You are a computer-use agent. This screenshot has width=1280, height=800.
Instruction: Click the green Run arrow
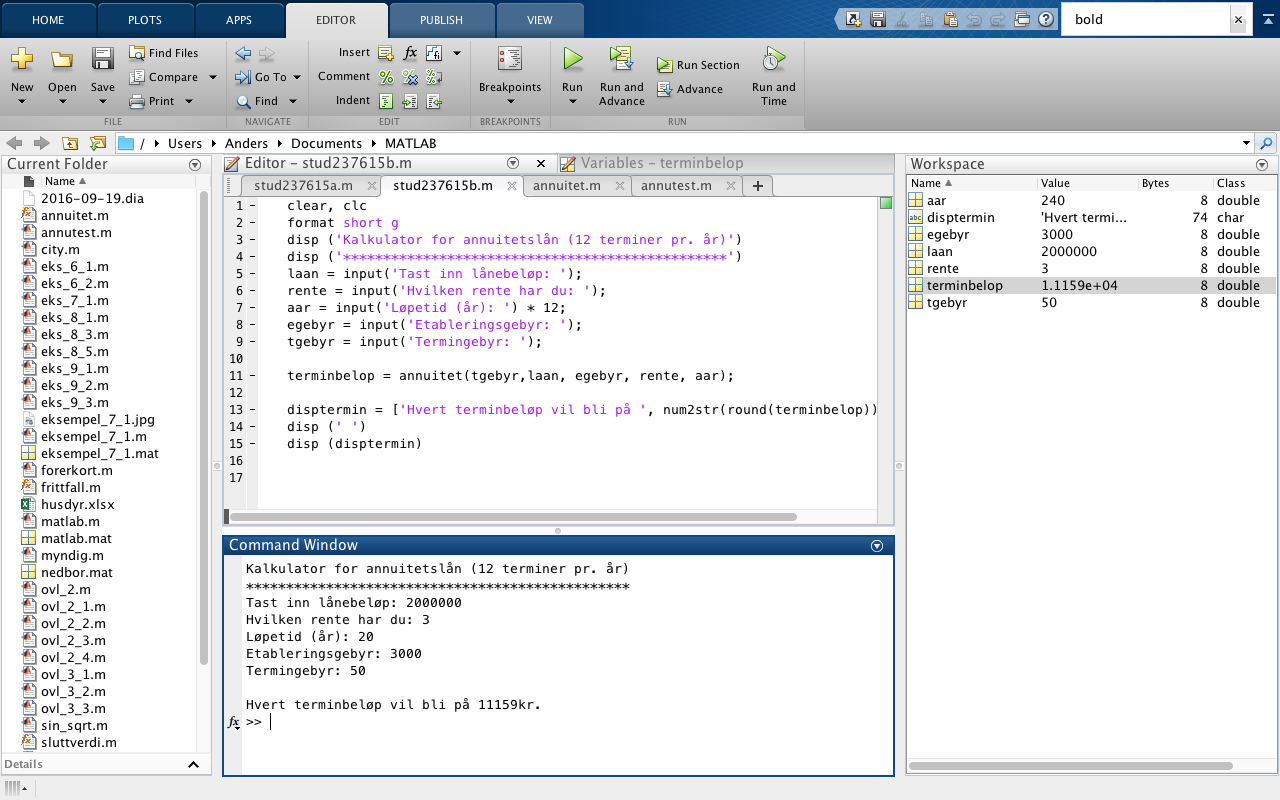[x=572, y=60]
